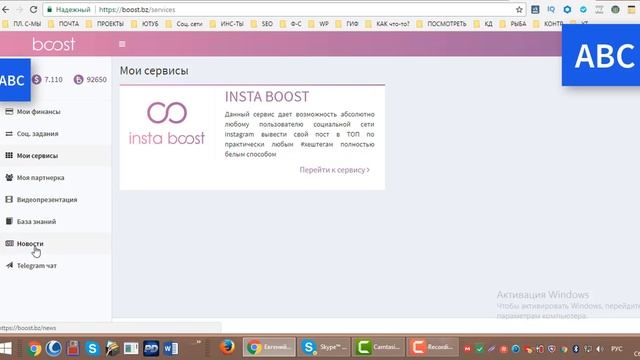Click the volume speaker tray icon
The width and height of the screenshot is (640, 360).
(x=600, y=349)
